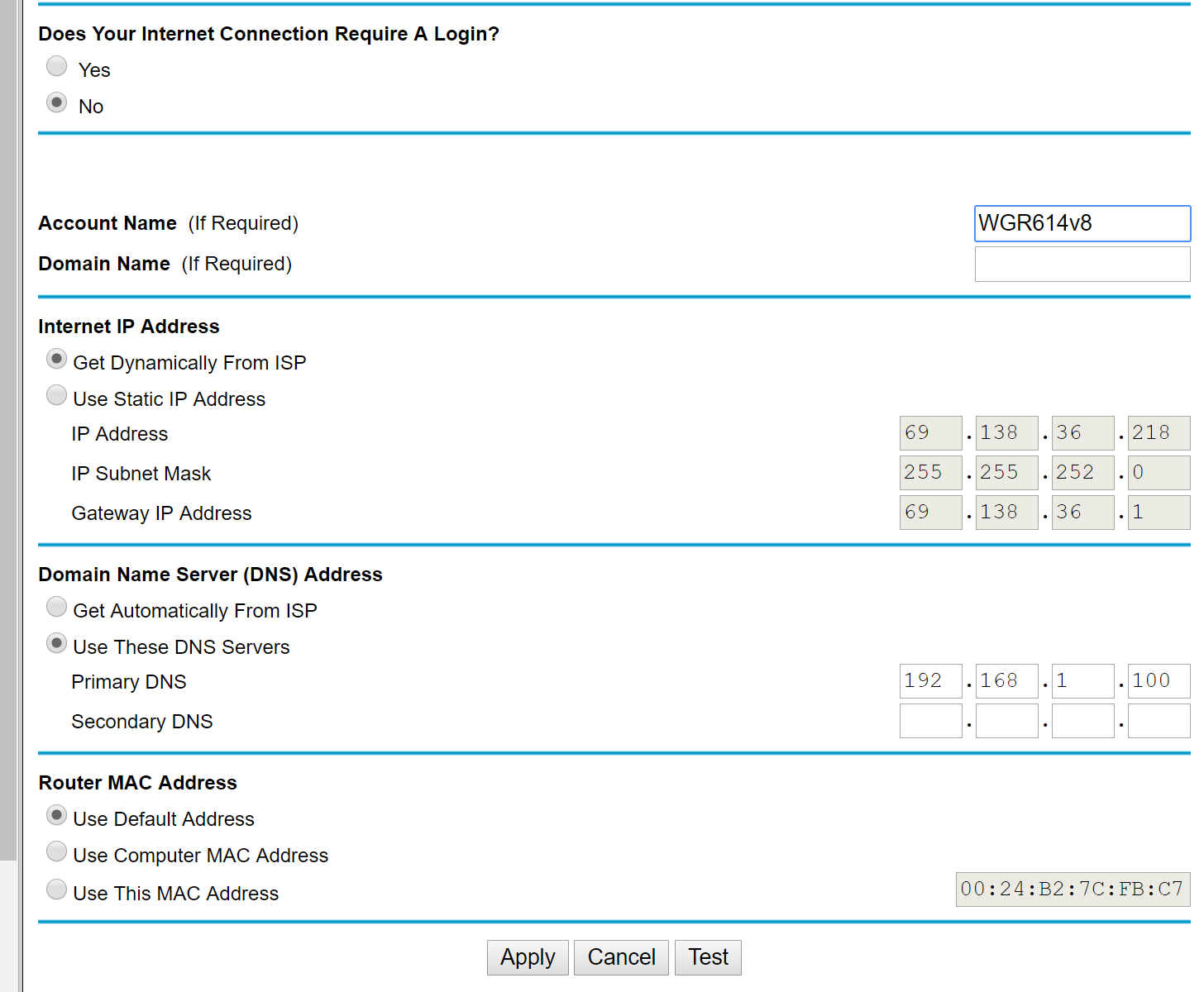Viewport: 1204px width, 992px height.
Task: Click Secondary DNS third octet field
Action: [1083, 721]
